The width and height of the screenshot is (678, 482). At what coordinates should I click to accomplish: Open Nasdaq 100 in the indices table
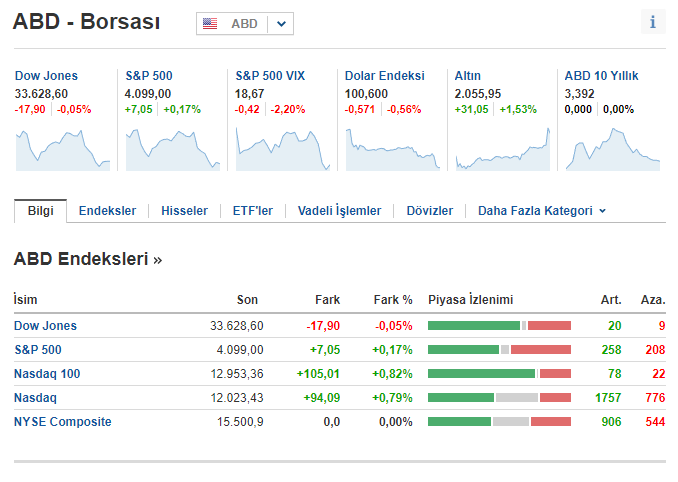47,374
